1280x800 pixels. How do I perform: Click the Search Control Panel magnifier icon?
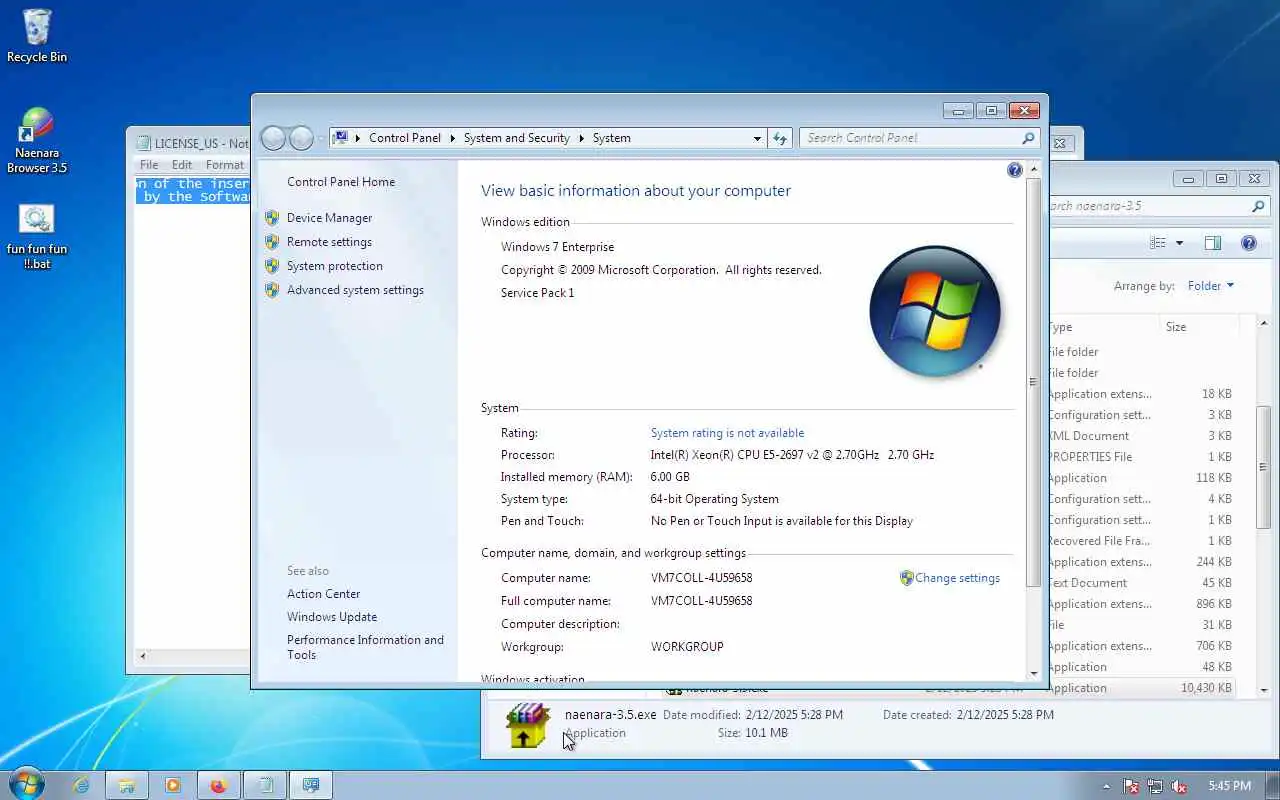pos(1028,138)
